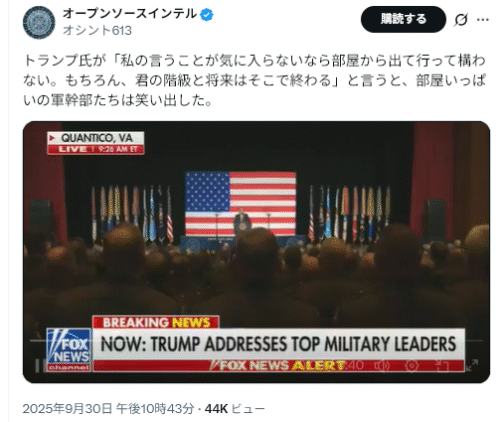Open the オープンソースインテル account name link
500x422 pixels.
pos(130,14)
